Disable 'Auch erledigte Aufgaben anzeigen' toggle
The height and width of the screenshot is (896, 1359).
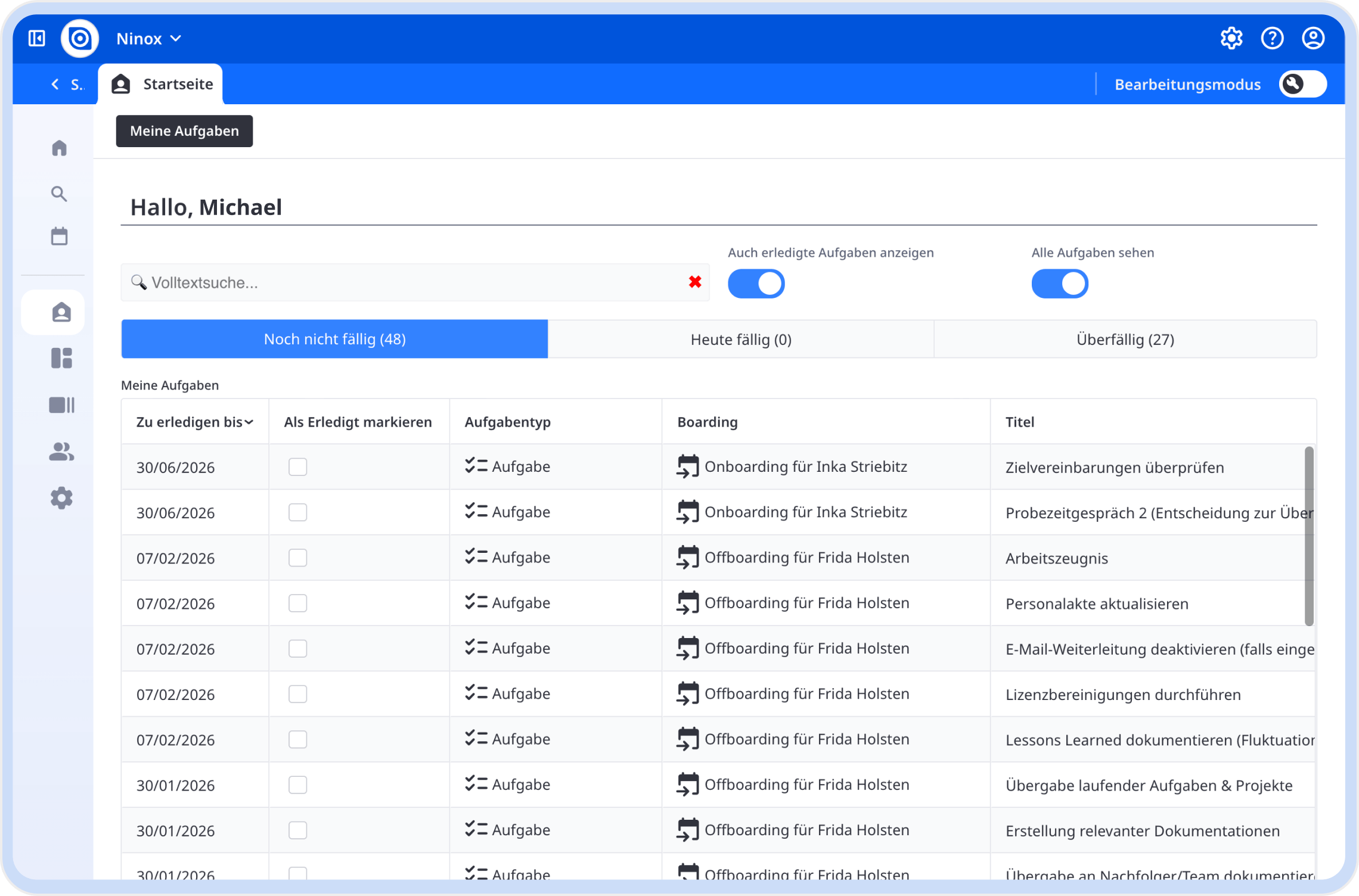756,284
